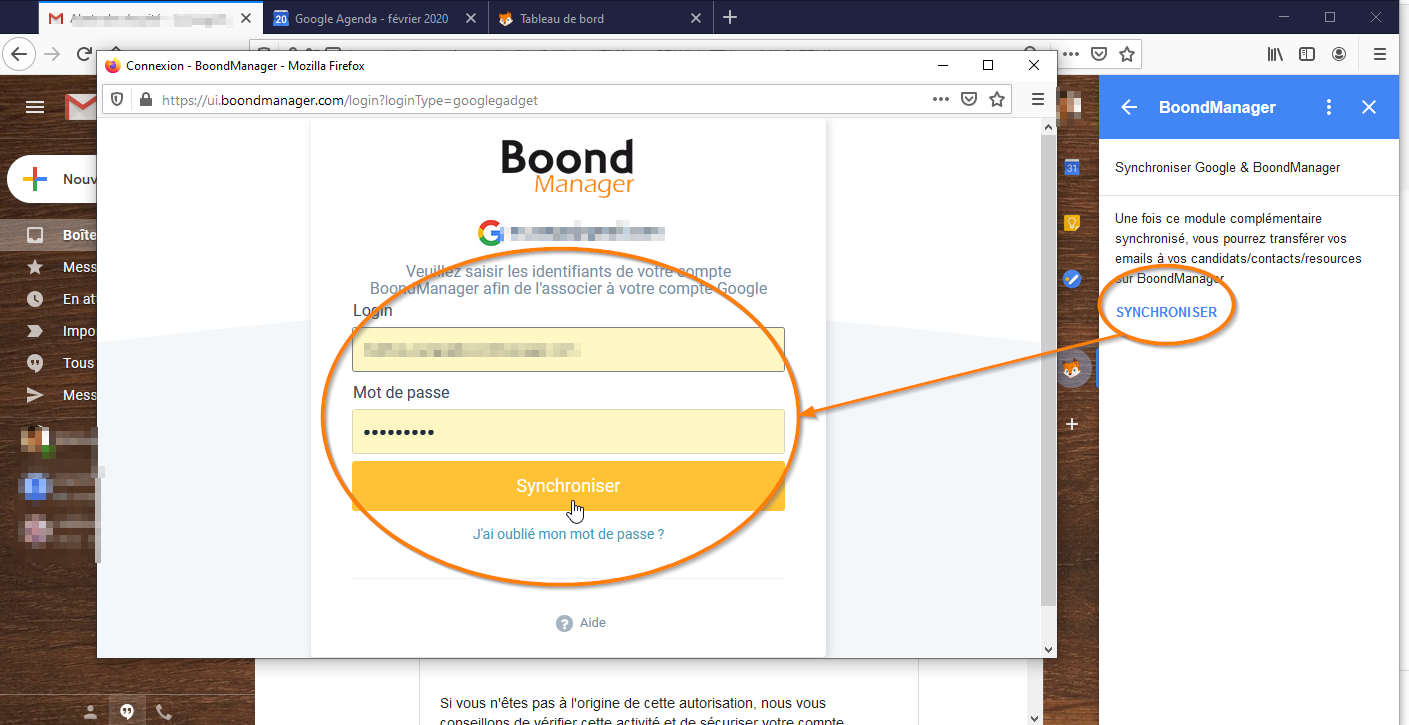Image resolution: width=1409 pixels, height=725 pixels.
Task: Click the Hangouts contacts person icon at the bottom left
Action: point(90,712)
